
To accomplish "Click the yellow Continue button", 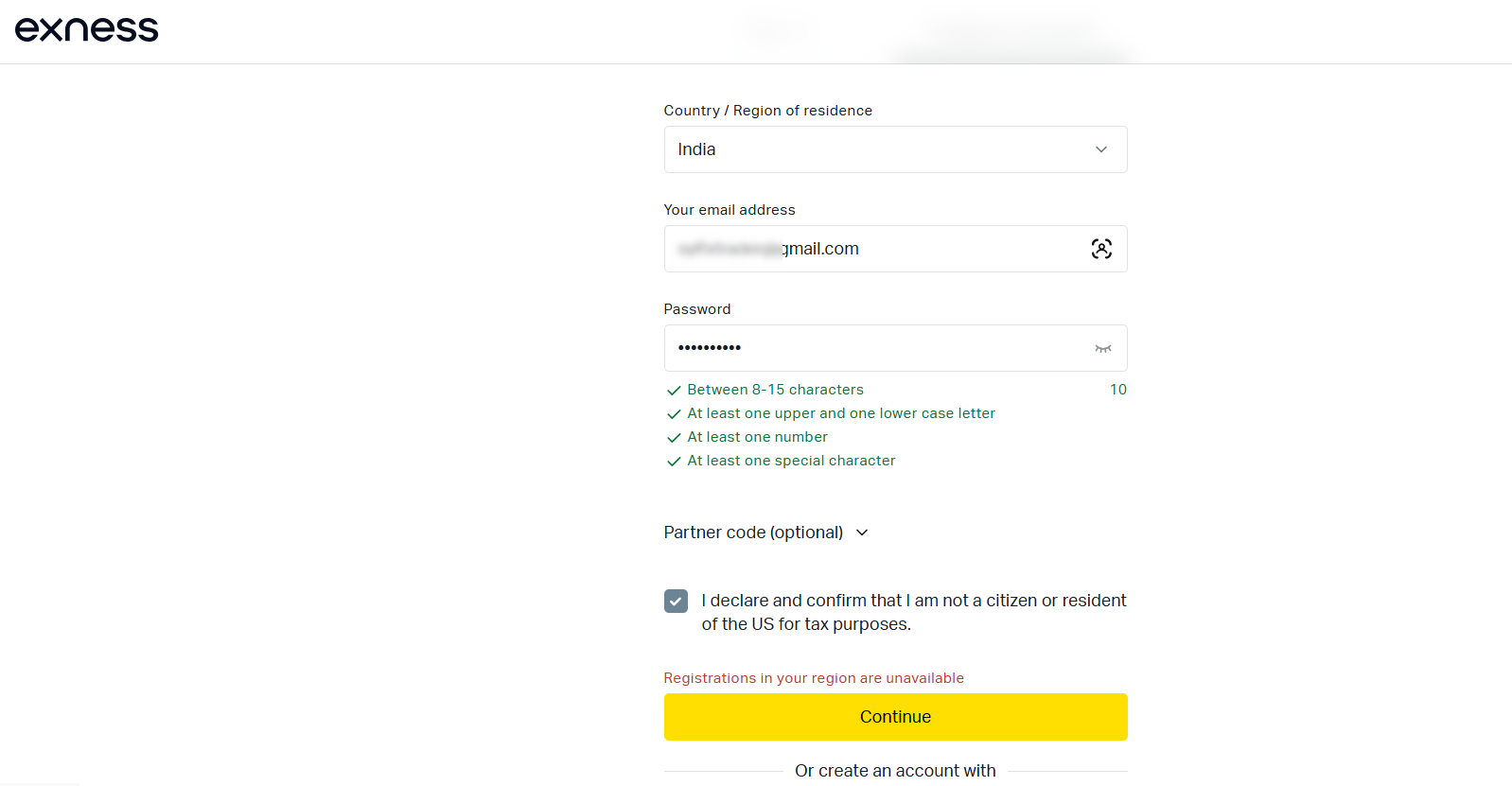I will tap(895, 717).
